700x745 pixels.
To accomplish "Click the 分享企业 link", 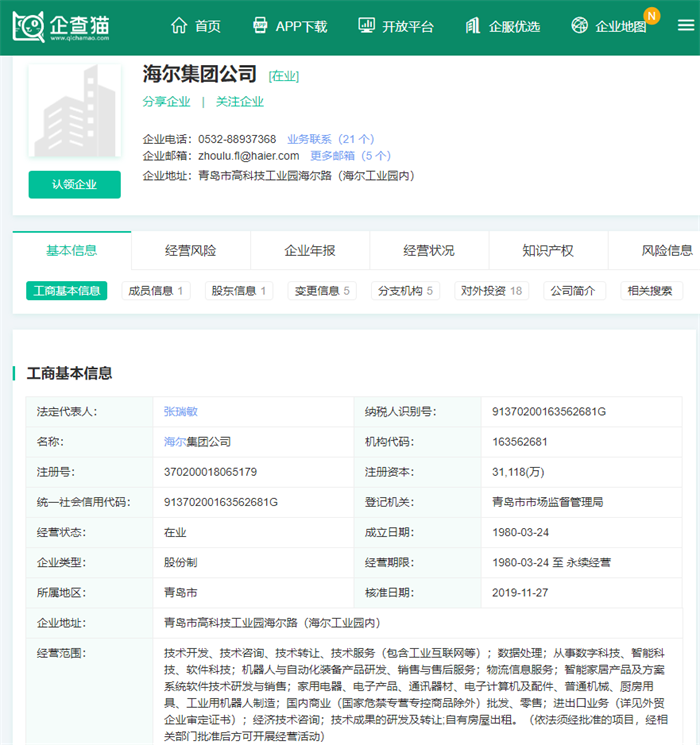I will click(166, 102).
